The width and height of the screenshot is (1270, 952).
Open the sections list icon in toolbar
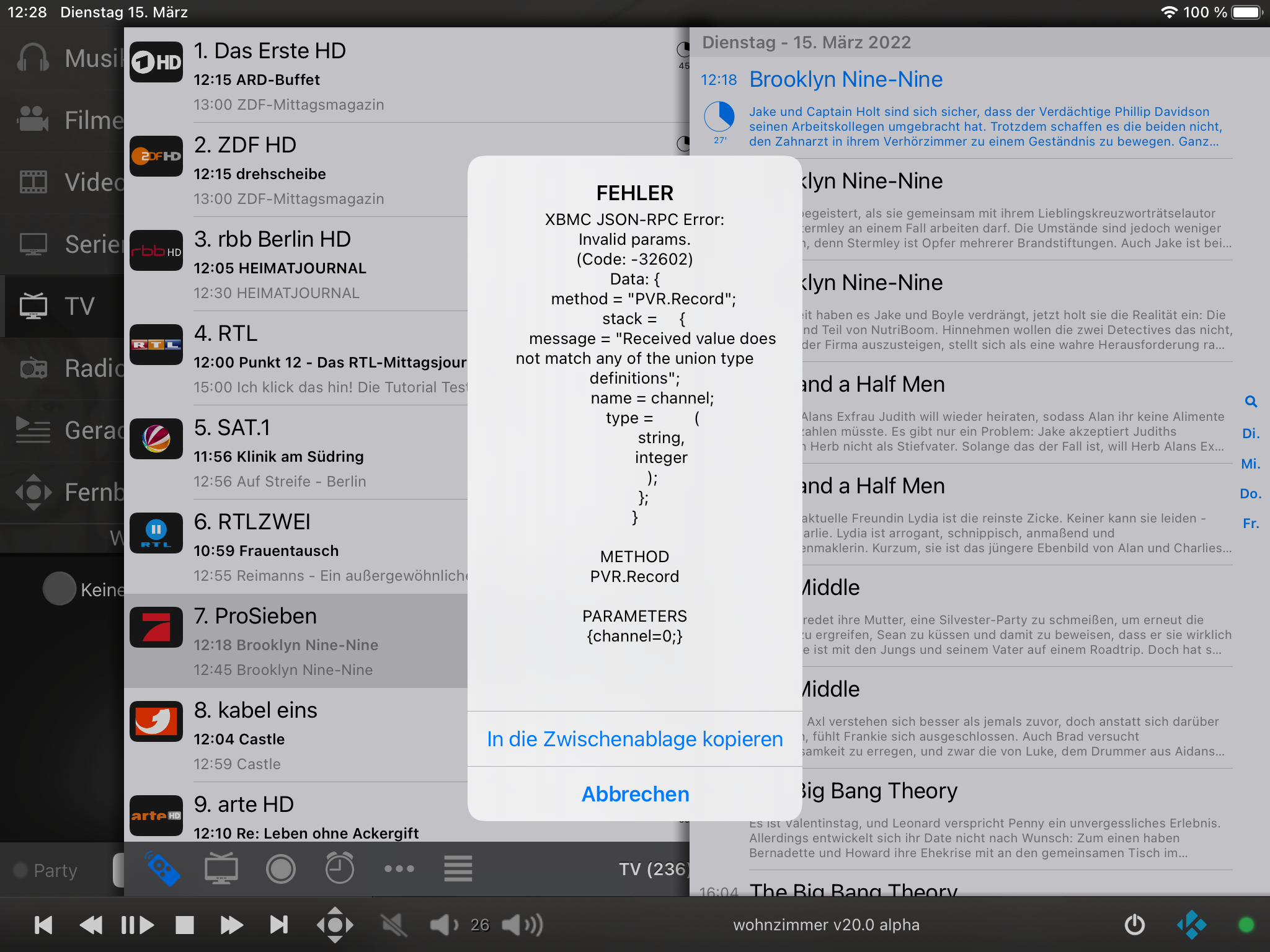click(x=458, y=869)
